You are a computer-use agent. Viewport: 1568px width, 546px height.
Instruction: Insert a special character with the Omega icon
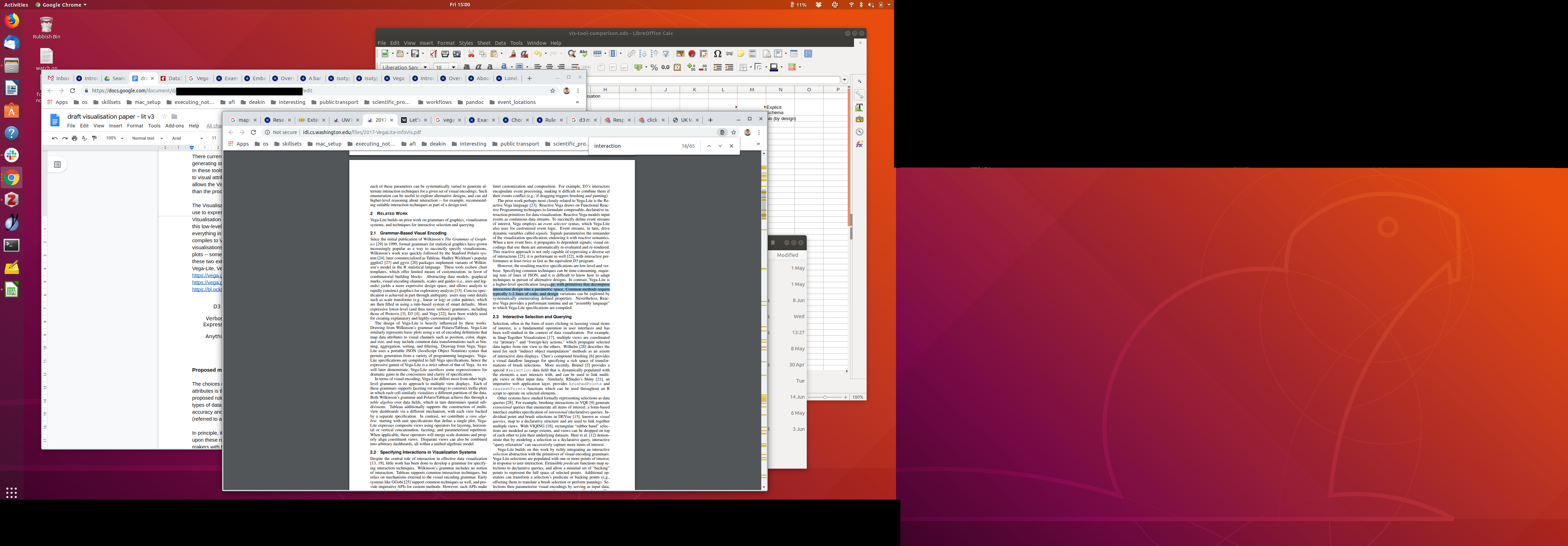pos(717,54)
